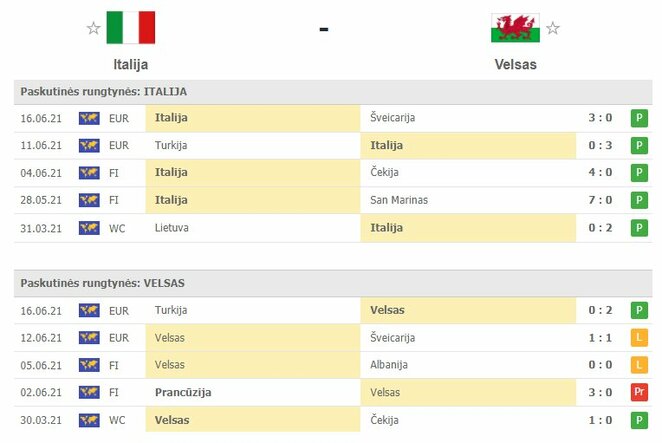Image resolution: width=662 pixels, height=443 pixels.
Task: Click the orange L badge for Velsas–Albanija
Action: coord(639,365)
